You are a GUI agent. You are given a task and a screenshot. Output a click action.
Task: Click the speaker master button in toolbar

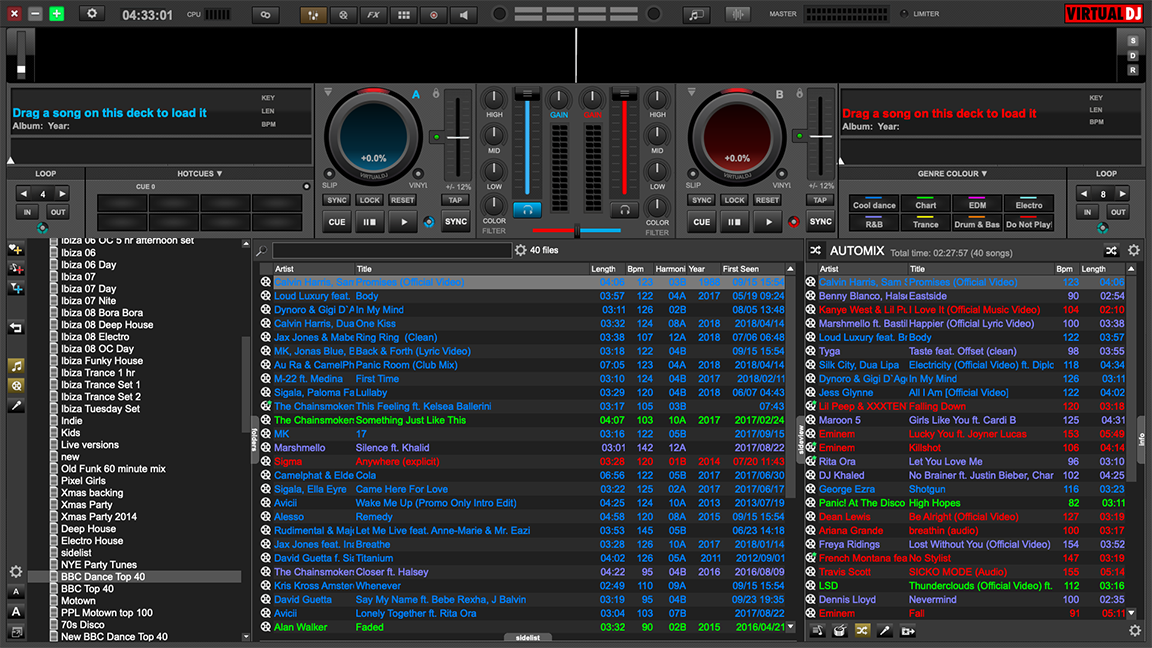tap(464, 15)
